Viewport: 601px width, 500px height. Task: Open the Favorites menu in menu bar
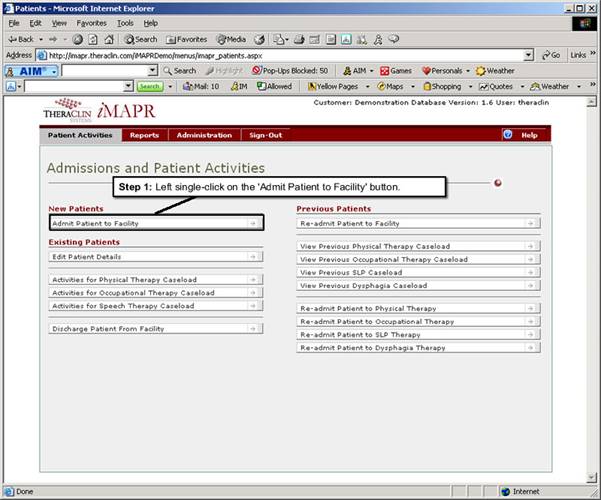(91, 22)
